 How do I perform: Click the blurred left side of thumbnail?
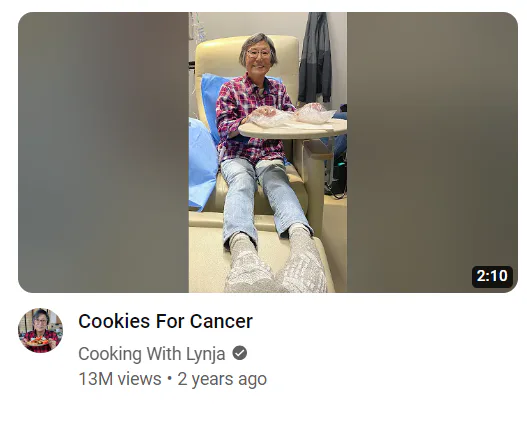coord(103,152)
